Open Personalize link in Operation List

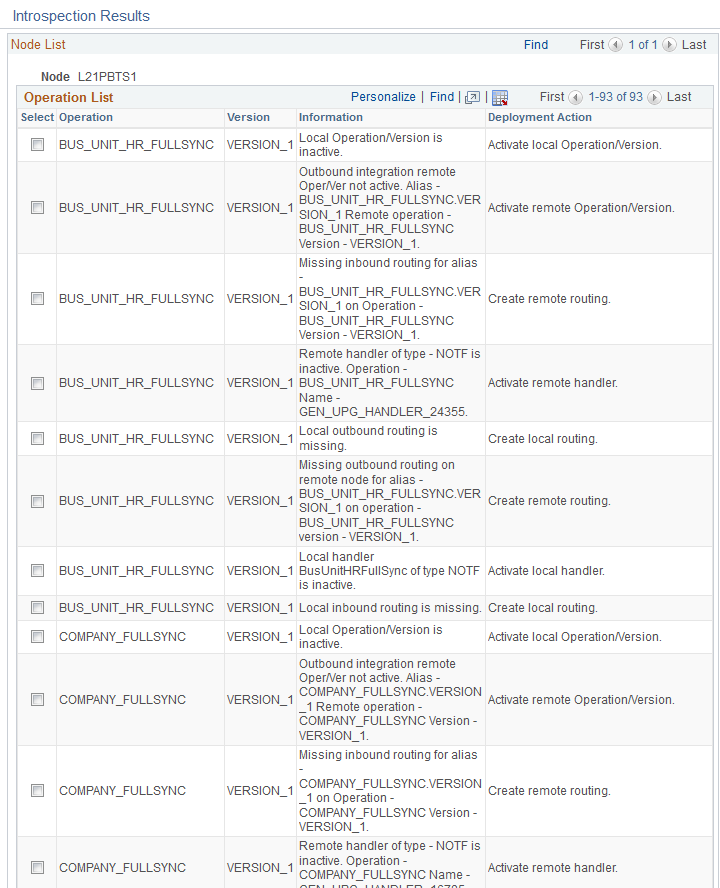tap(383, 97)
